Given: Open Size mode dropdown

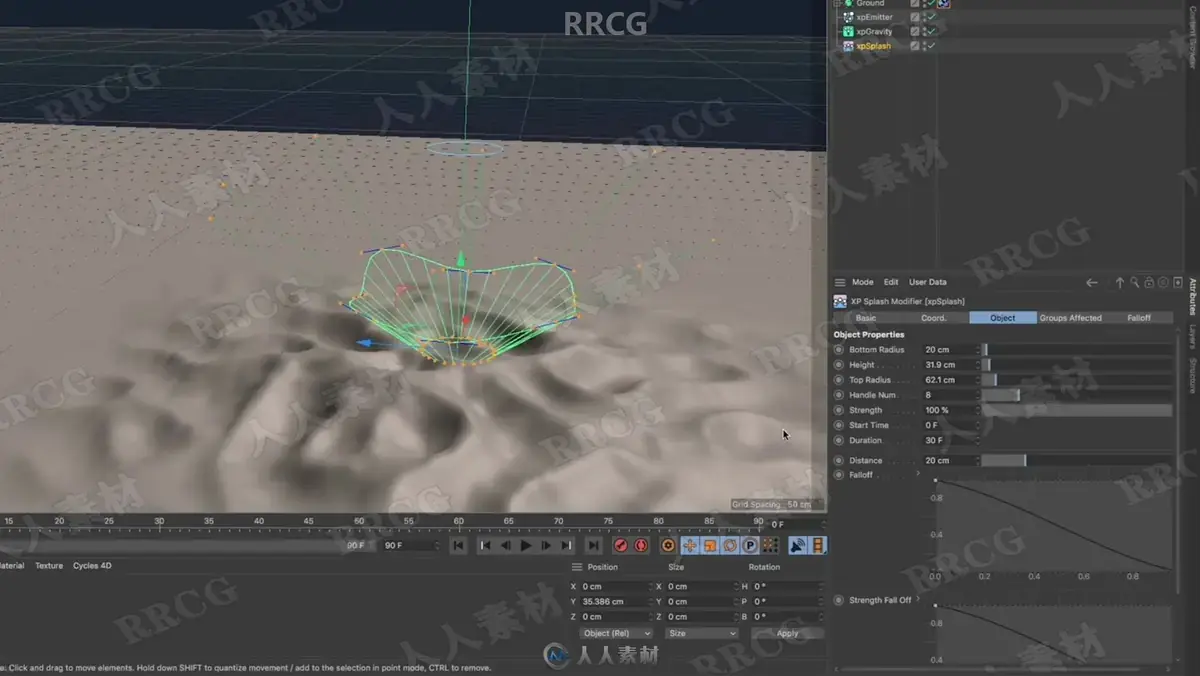Looking at the screenshot, I should tap(703, 633).
